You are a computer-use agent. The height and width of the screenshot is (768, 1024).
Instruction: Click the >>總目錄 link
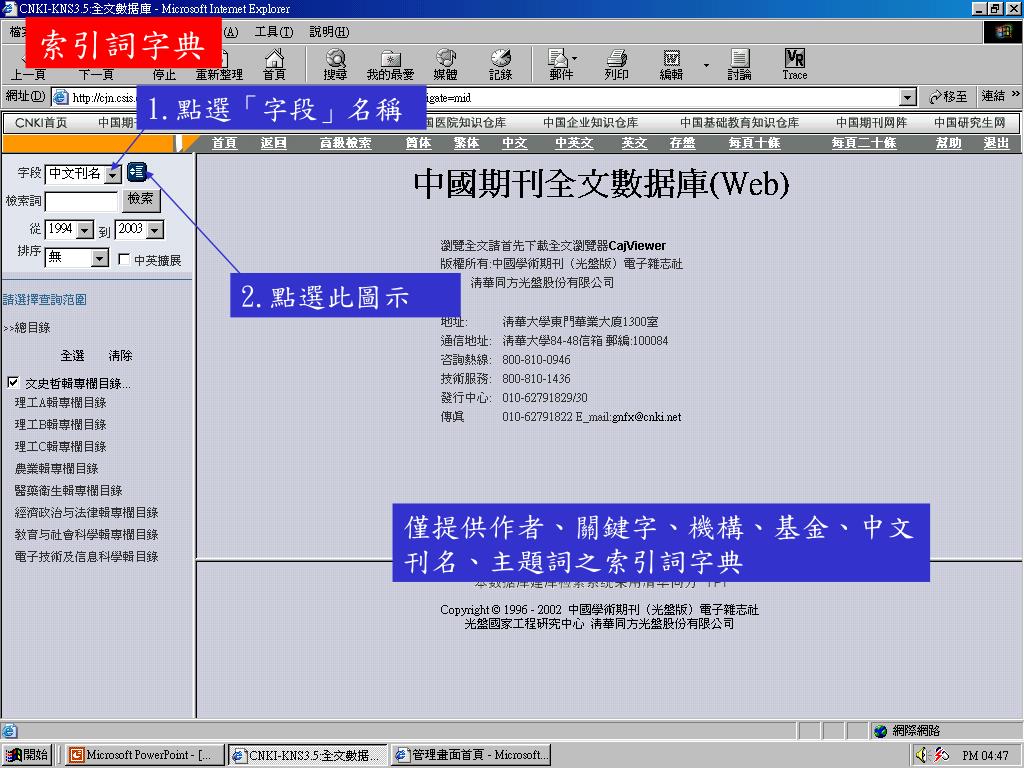[27, 327]
